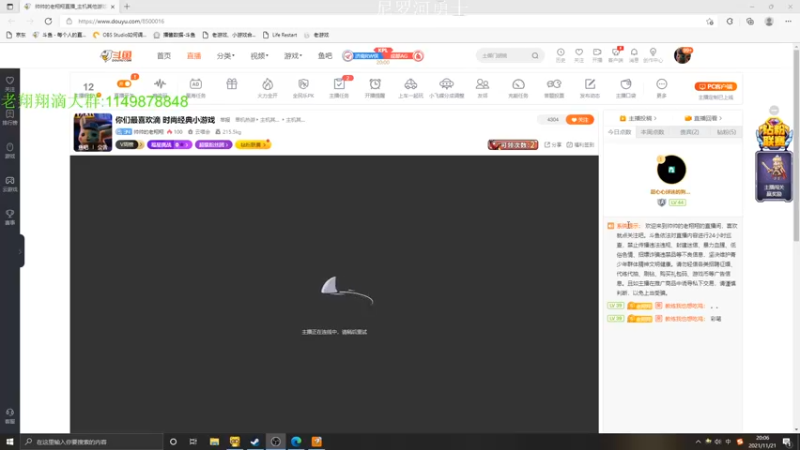The image size is (800, 450).
Task: Click the magnifier search icon
Action: (x=535, y=56)
